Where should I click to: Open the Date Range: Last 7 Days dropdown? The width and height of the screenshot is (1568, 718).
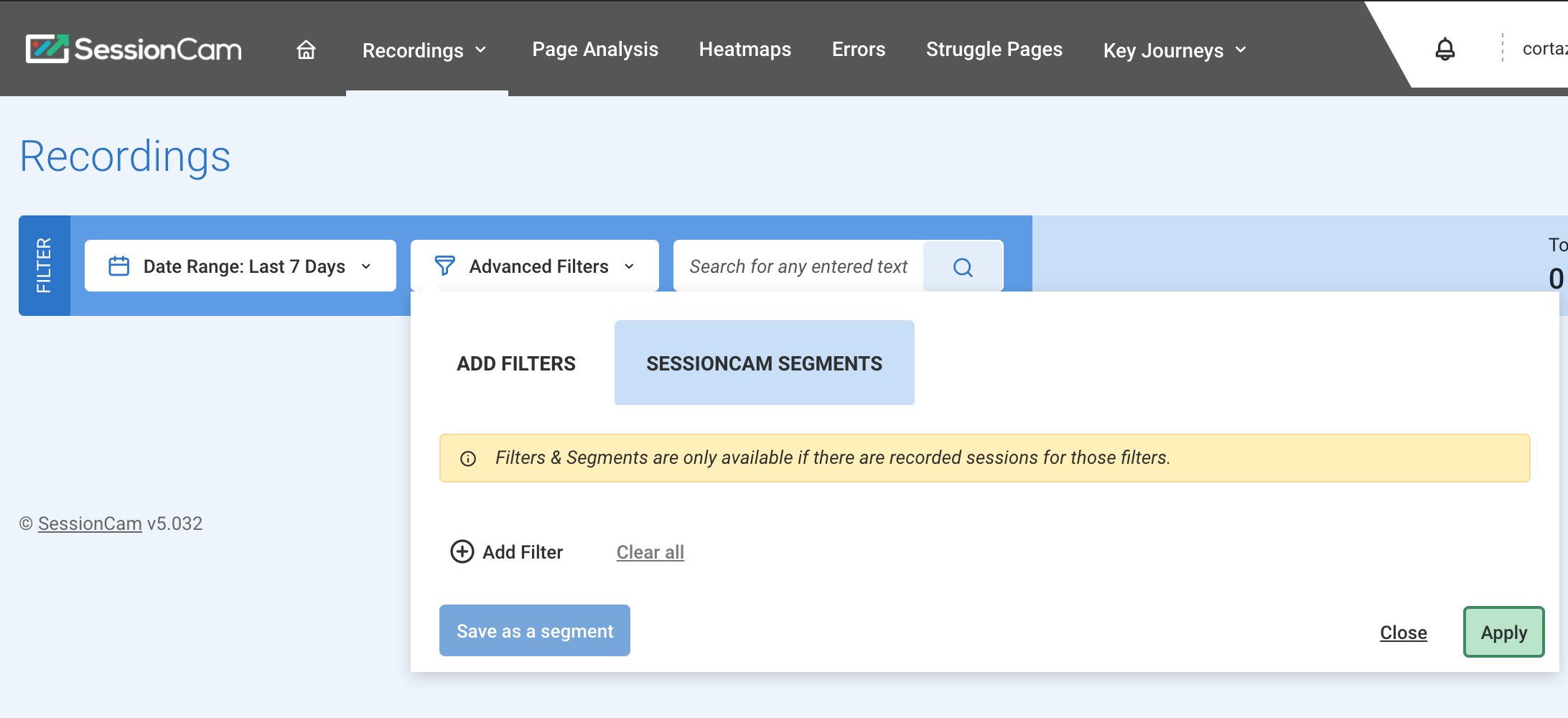pos(241,266)
